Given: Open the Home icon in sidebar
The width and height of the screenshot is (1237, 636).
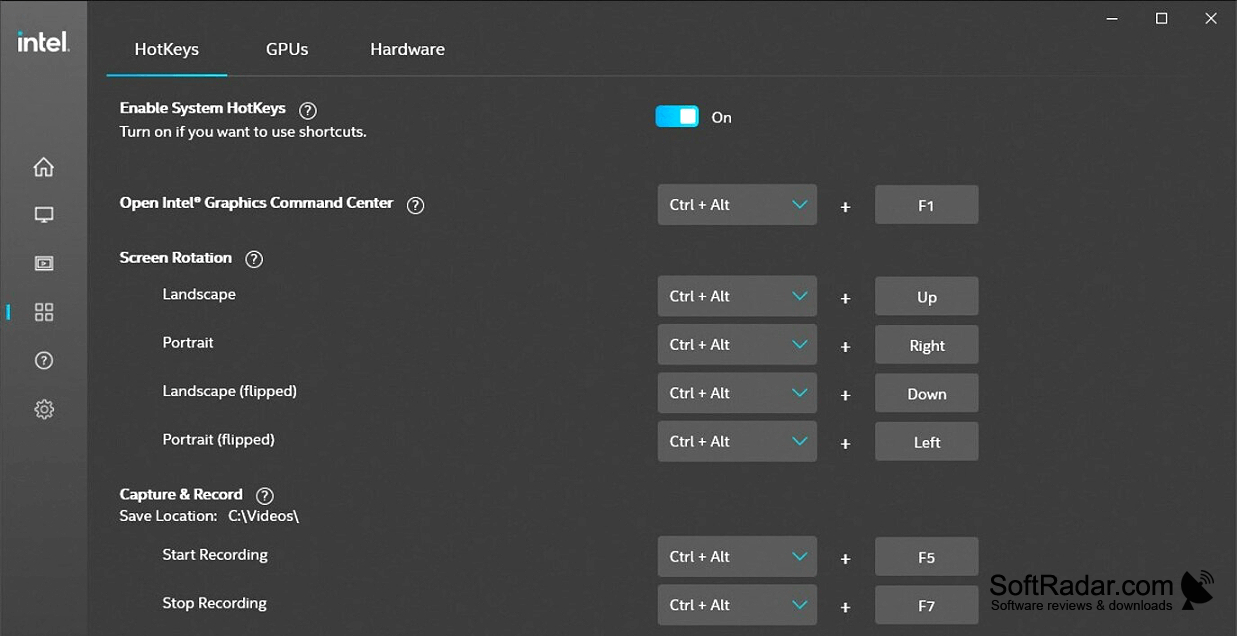Looking at the screenshot, I should pyautogui.click(x=44, y=167).
